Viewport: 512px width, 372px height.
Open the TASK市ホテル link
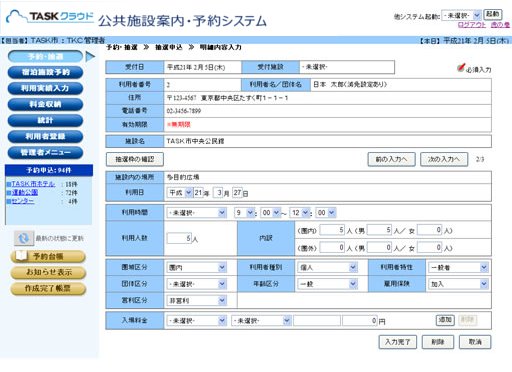pyautogui.click(x=33, y=184)
